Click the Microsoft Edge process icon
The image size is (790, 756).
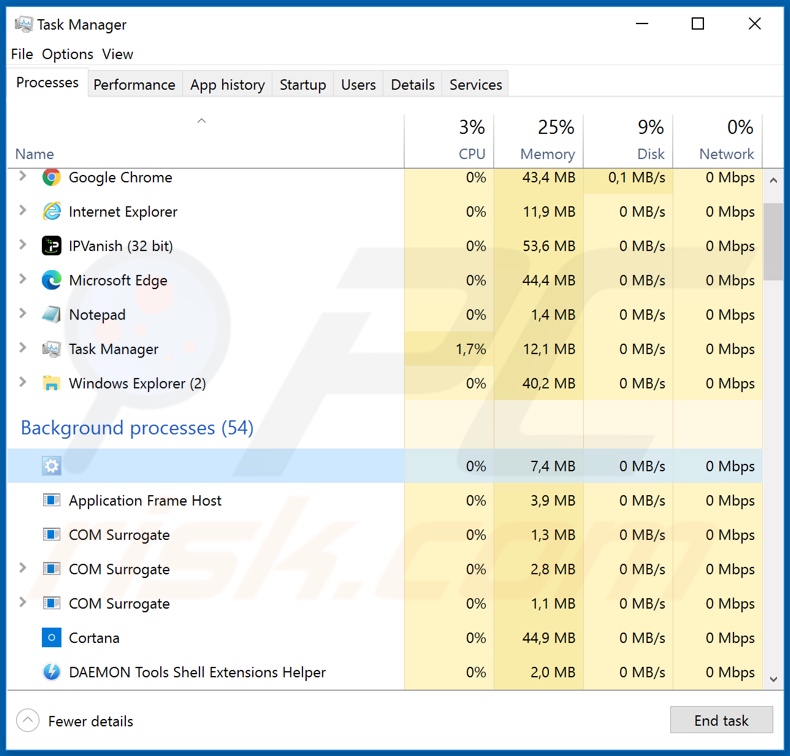51,280
